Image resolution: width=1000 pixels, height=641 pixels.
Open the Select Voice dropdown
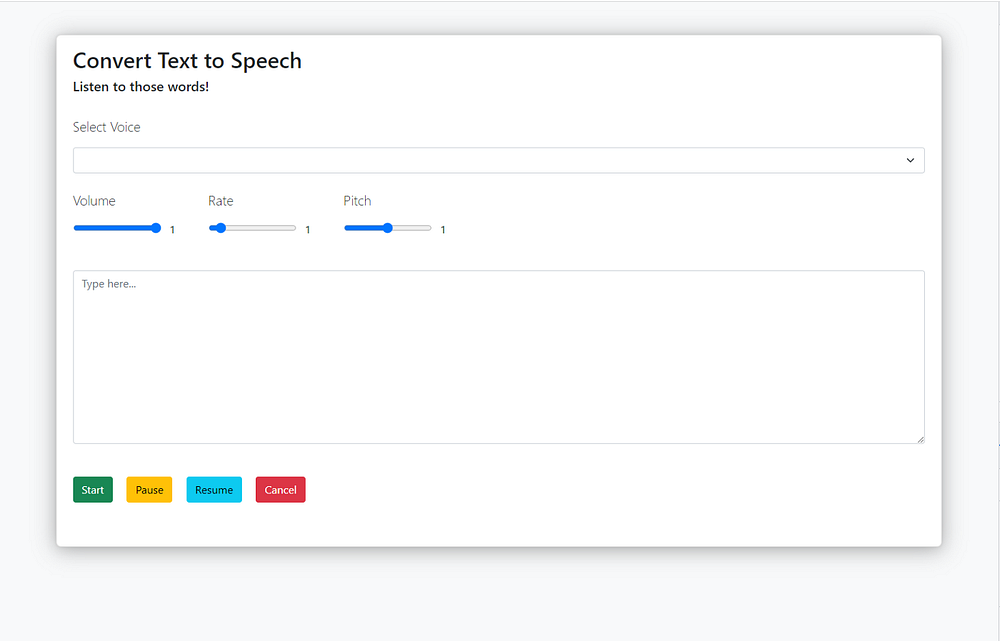pos(498,160)
